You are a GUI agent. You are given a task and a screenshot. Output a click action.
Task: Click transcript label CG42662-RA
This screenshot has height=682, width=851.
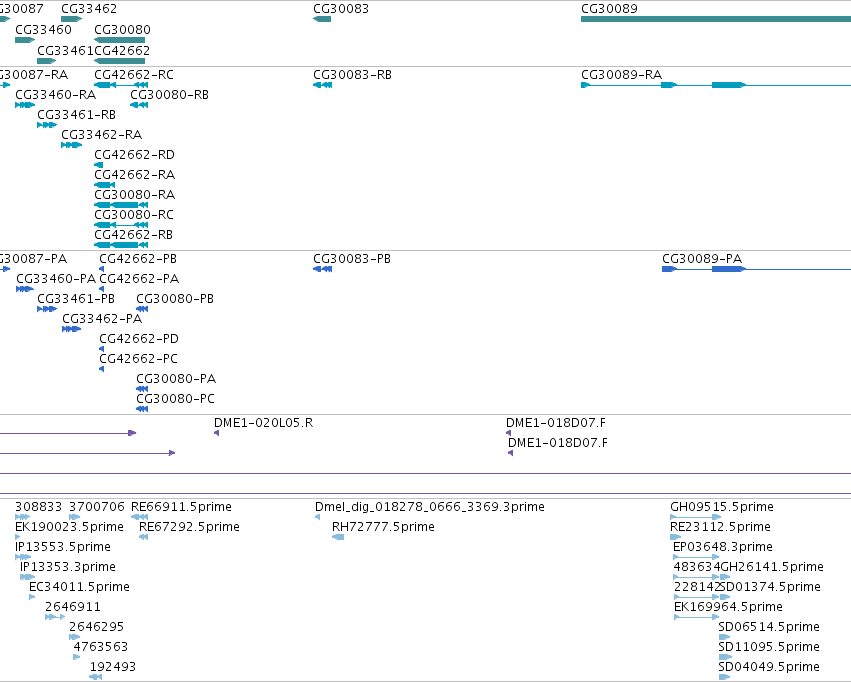135,175
